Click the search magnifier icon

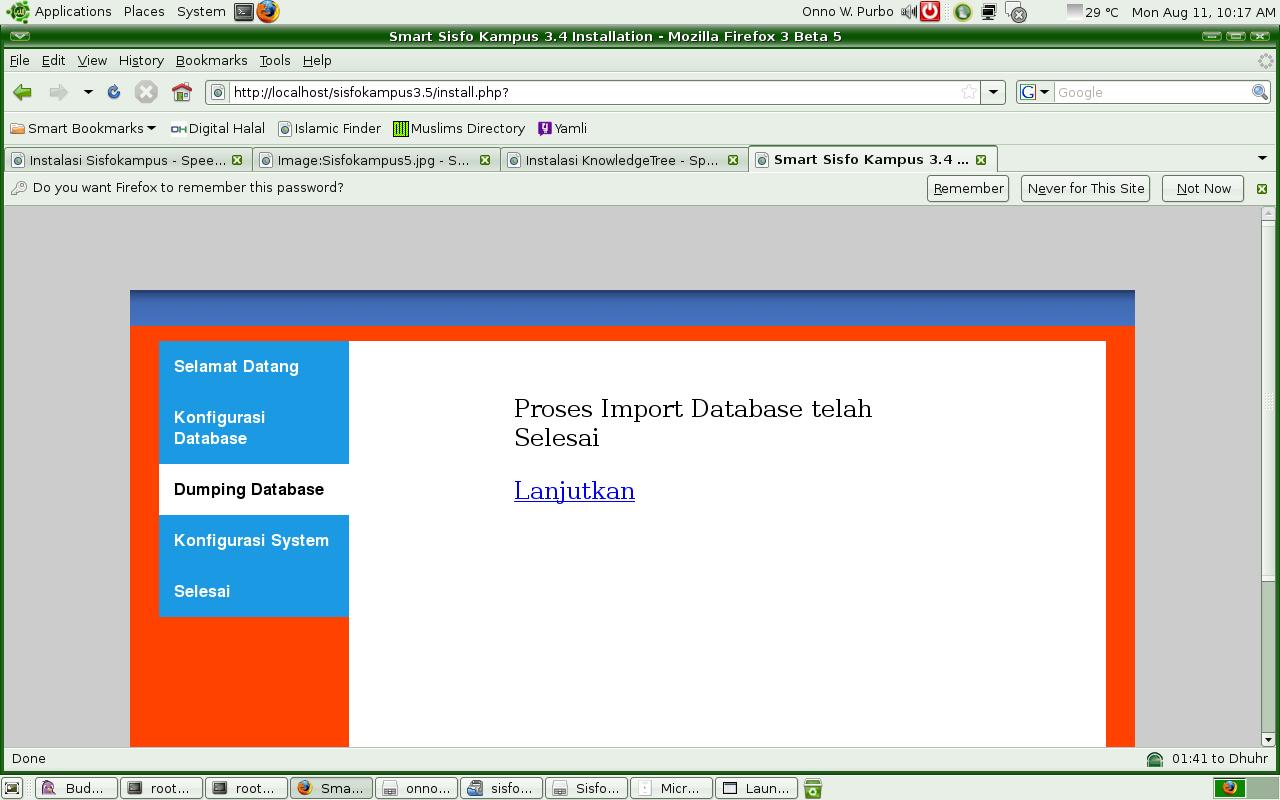click(1259, 92)
